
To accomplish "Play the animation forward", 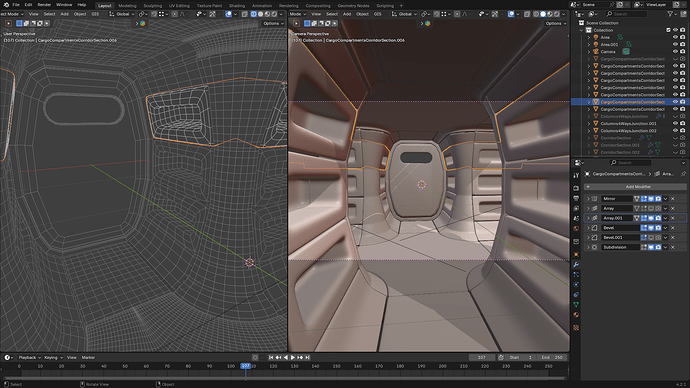I will pos(293,358).
